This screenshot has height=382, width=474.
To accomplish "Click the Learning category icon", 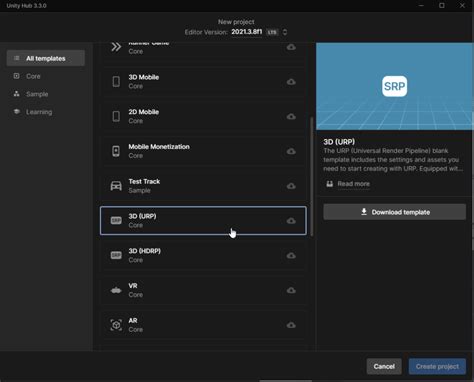I will point(16,111).
